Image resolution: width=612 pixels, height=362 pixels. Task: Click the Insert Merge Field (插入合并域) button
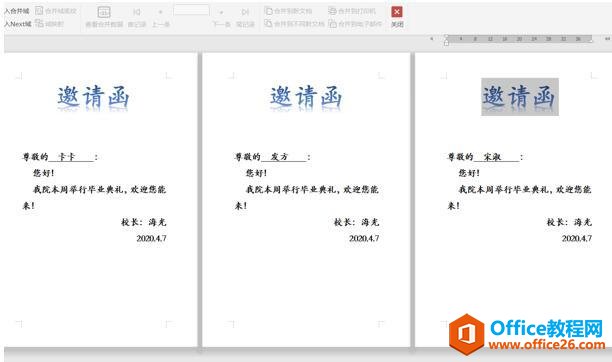pyautogui.click(x=16, y=11)
